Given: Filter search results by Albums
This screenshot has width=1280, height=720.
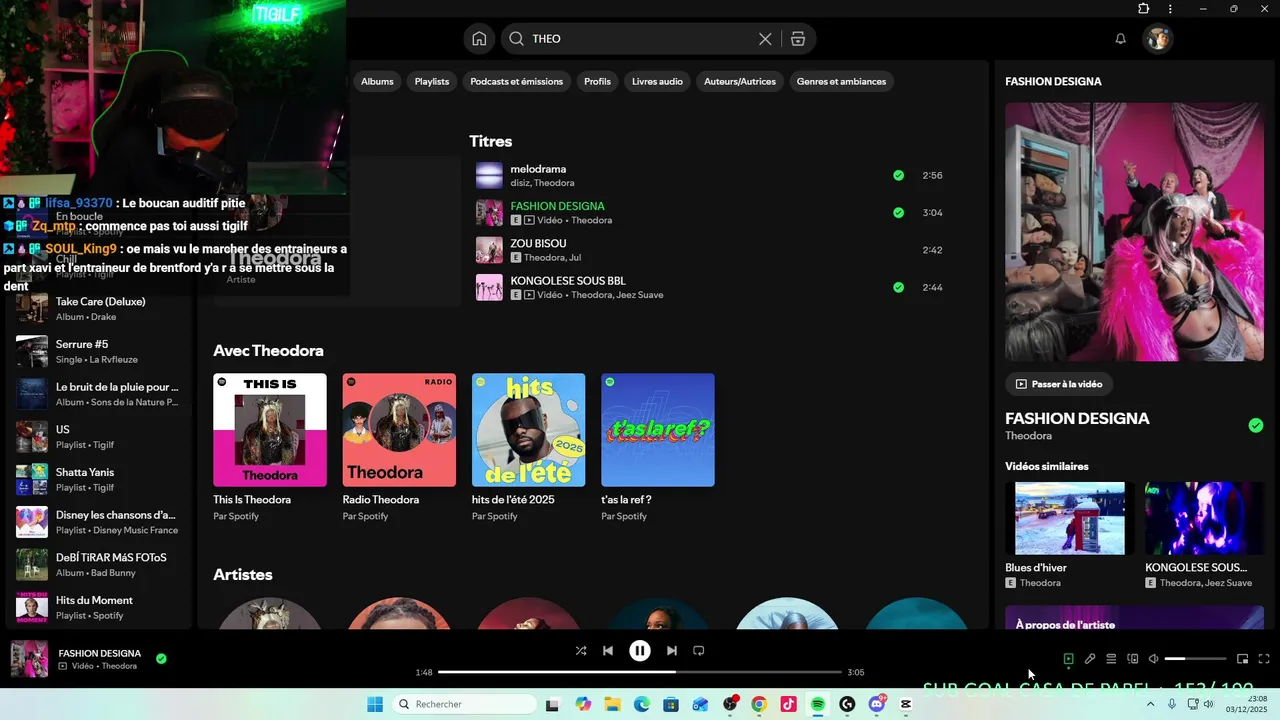Looking at the screenshot, I should coord(377,81).
